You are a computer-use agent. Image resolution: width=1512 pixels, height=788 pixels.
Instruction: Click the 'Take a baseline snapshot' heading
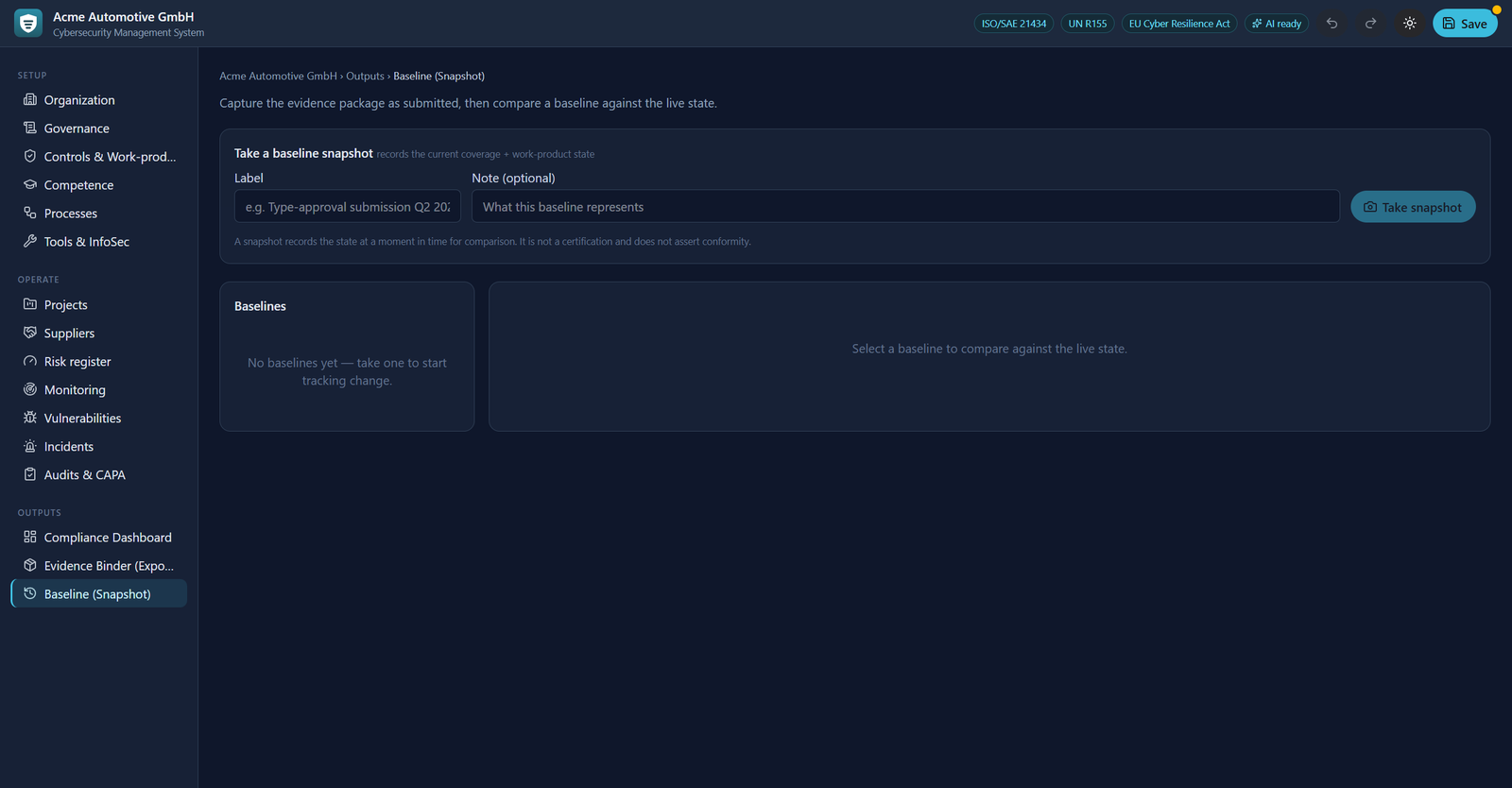tap(303, 153)
